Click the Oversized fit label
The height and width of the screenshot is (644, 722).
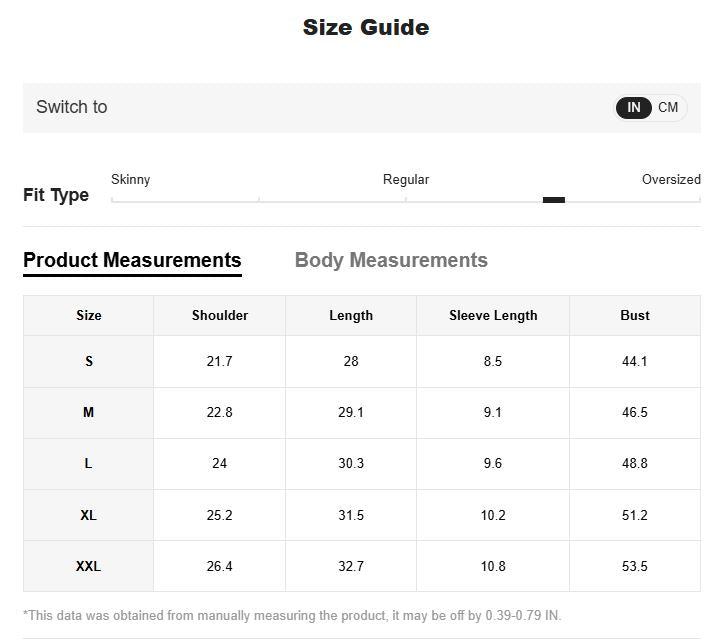click(671, 179)
